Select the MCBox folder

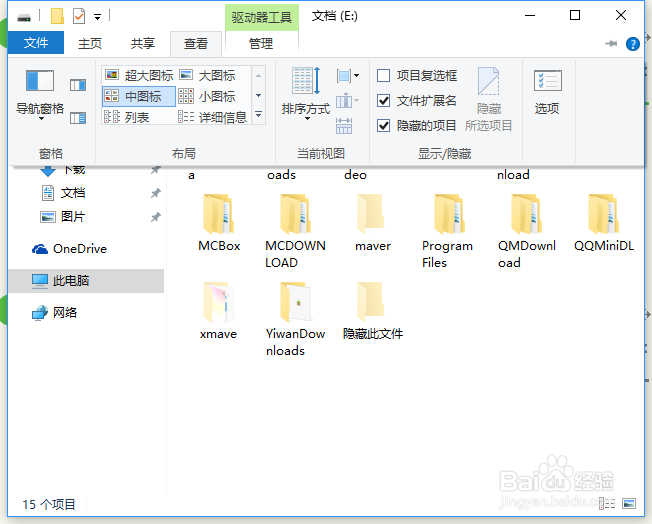219,223
